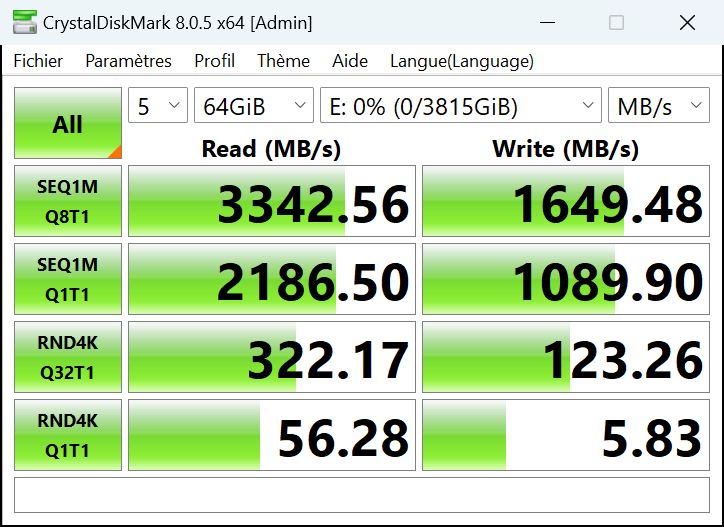Open the Langue(Language) menu

coord(462,61)
